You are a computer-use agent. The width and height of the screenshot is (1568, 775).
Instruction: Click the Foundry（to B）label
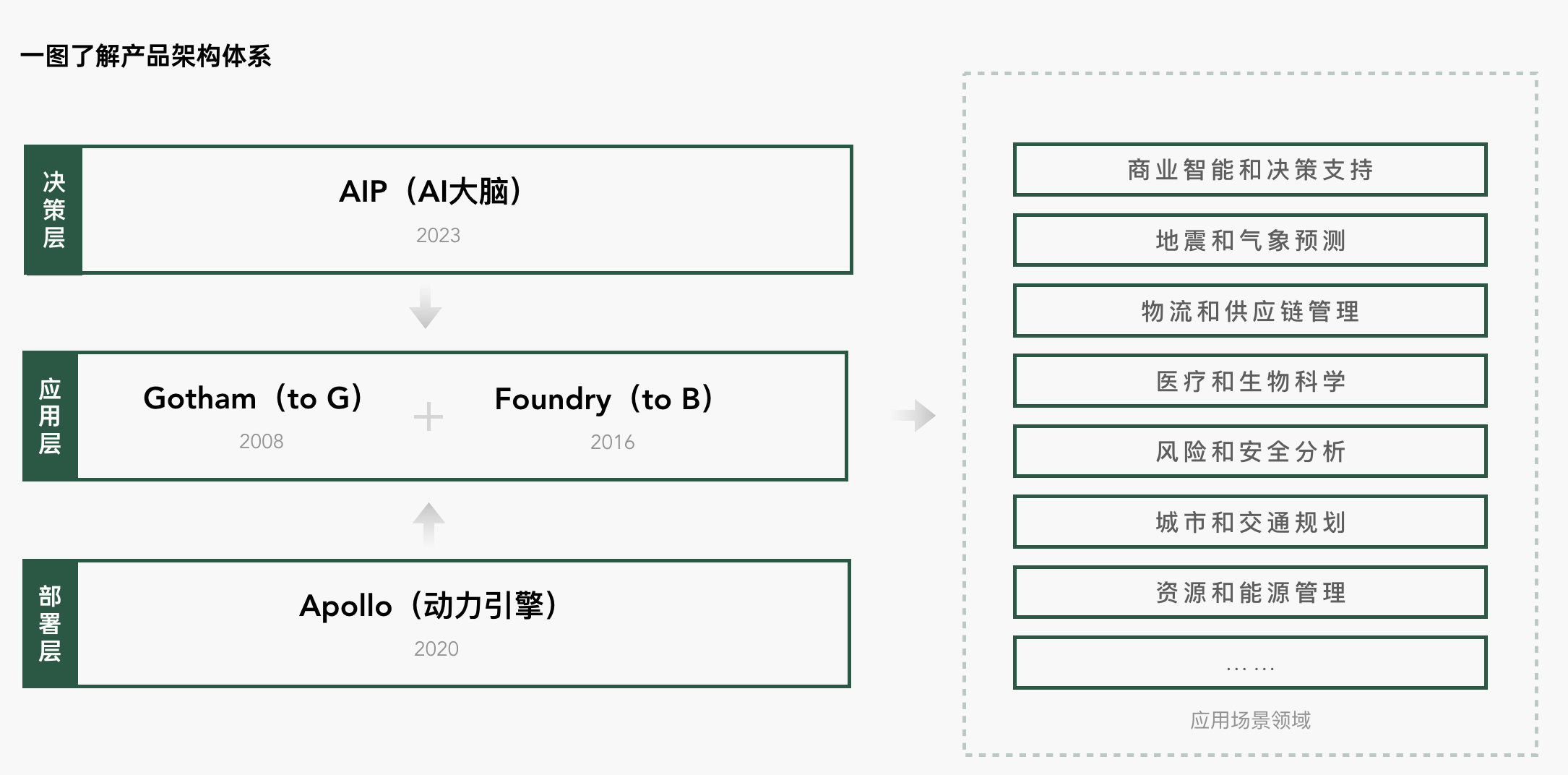[603, 399]
